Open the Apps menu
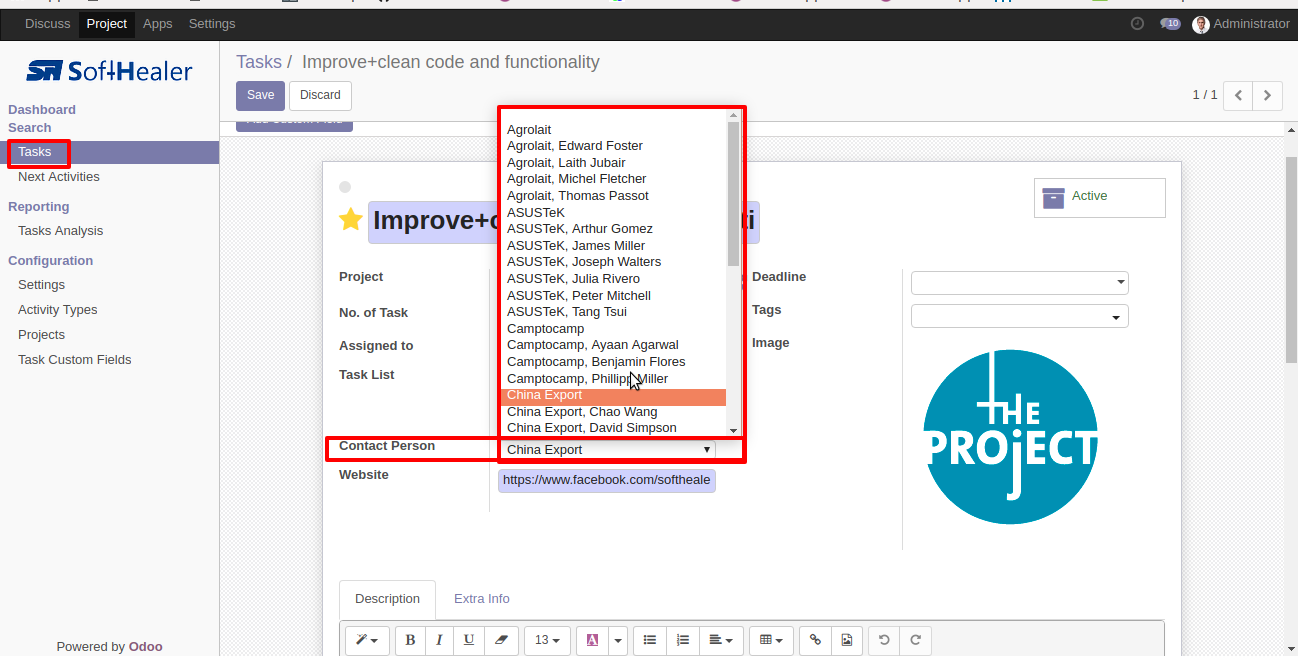This screenshot has height=656, width=1298. pos(158,24)
